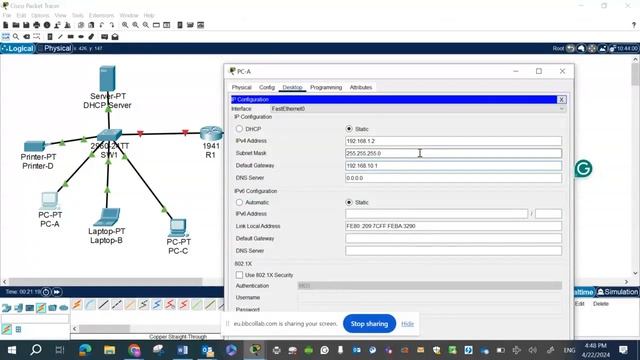Select Static radio button for IPv4

click(349, 129)
